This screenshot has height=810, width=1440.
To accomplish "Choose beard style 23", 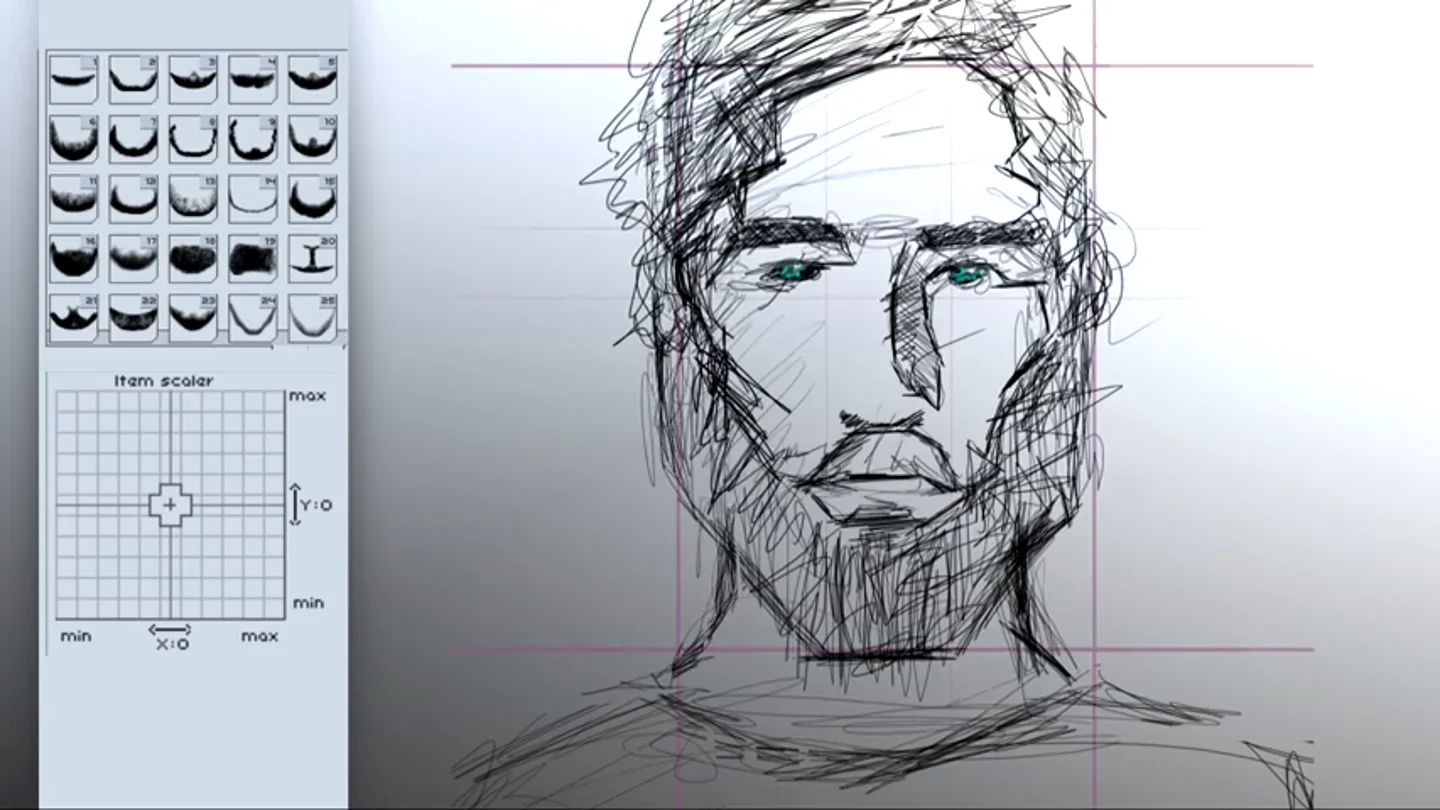I will click(193, 319).
